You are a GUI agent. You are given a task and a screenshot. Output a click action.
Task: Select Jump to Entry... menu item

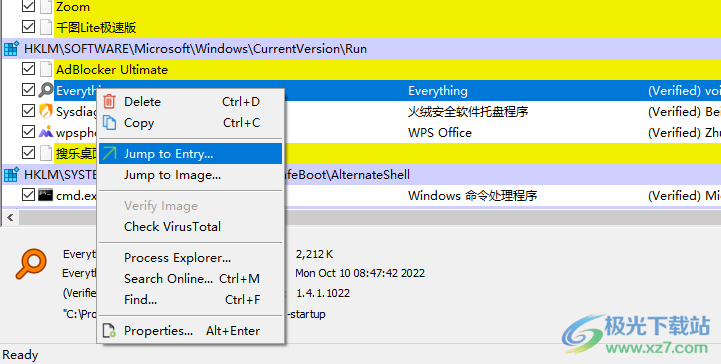(190, 154)
